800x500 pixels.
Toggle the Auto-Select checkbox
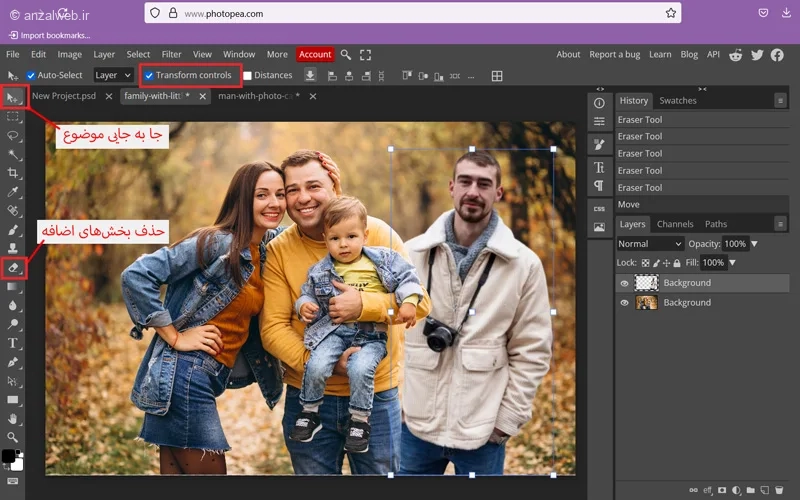coord(31,76)
